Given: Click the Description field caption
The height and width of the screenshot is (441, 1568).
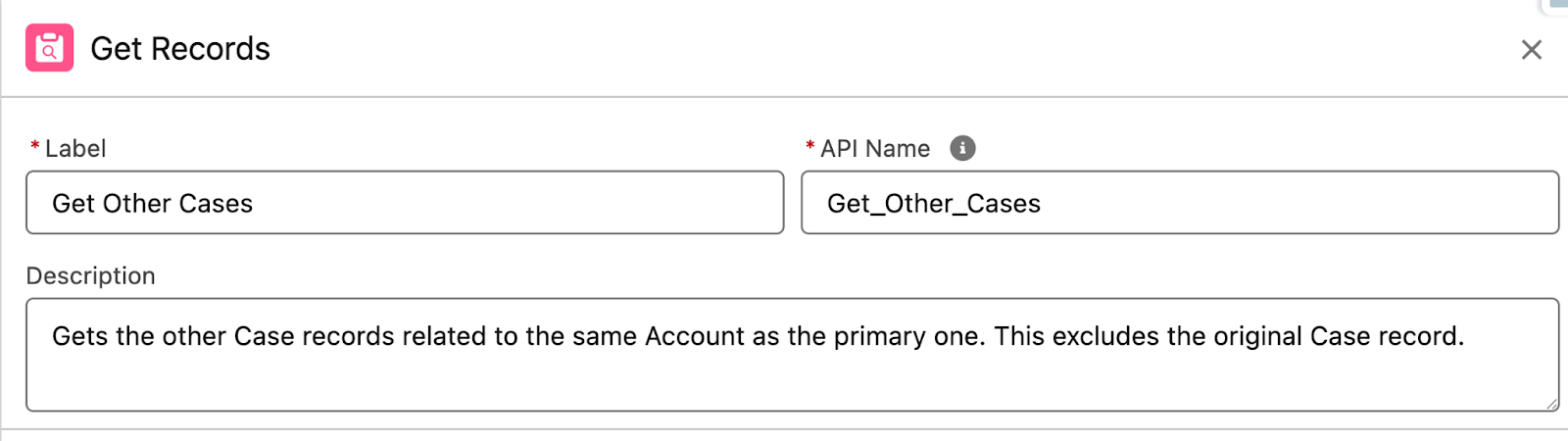Looking at the screenshot, I should [90, 276].
